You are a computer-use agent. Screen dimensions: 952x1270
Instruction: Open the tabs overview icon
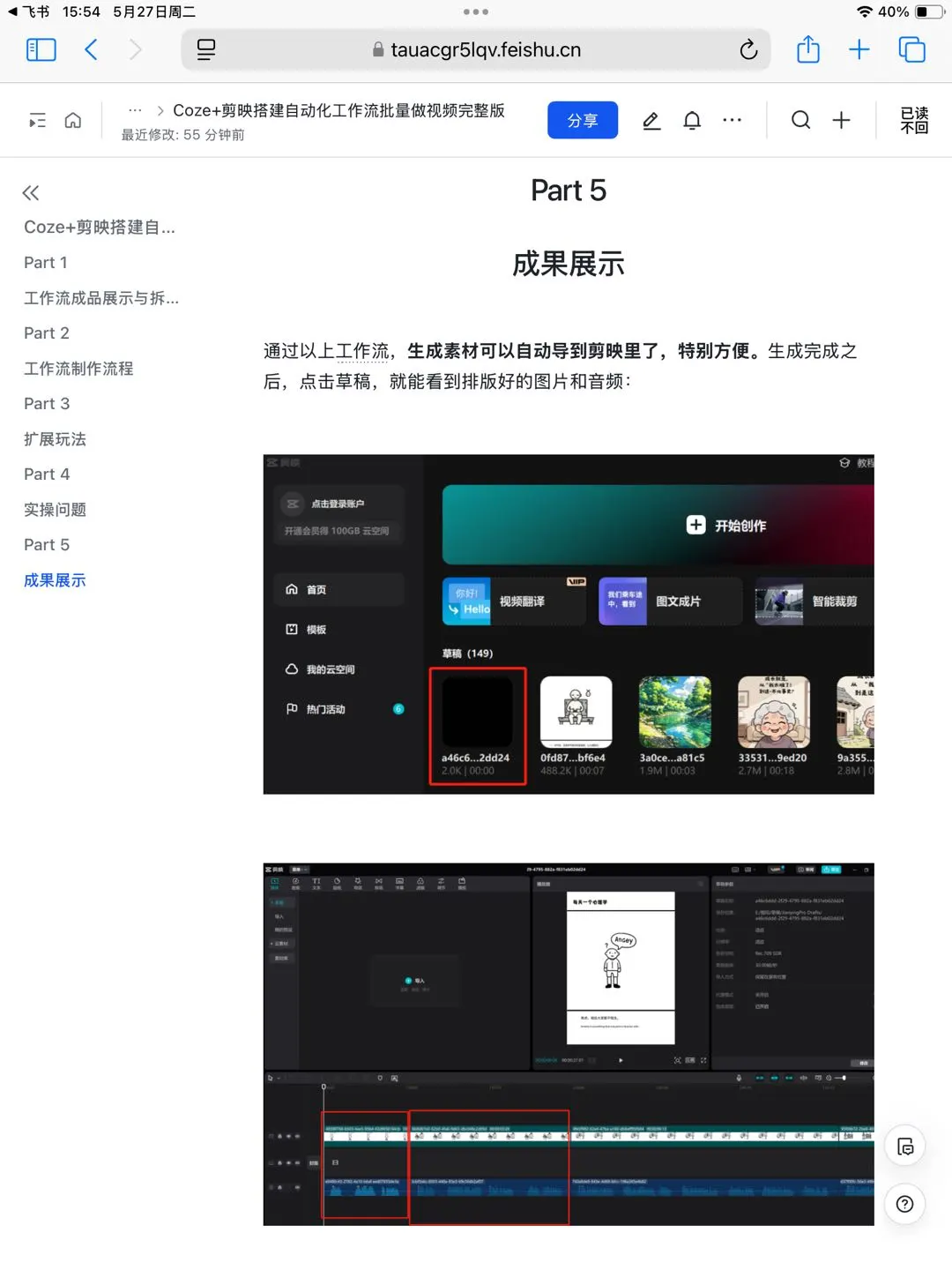[x=911, y=50]
